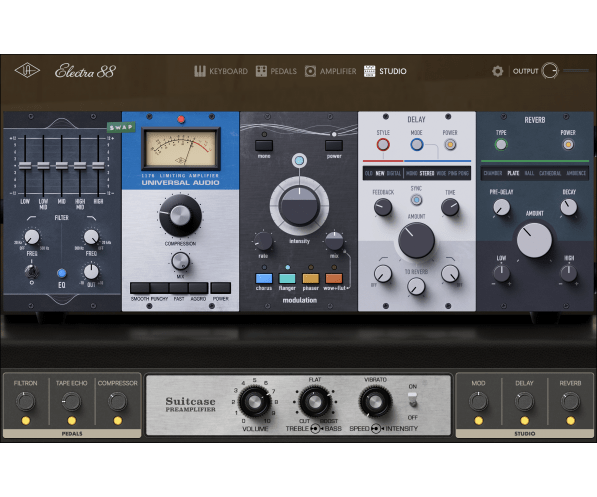Screen dimensions: 597x497
Task: Cycle the Delay MODE selector
Action: coord(417,145)
